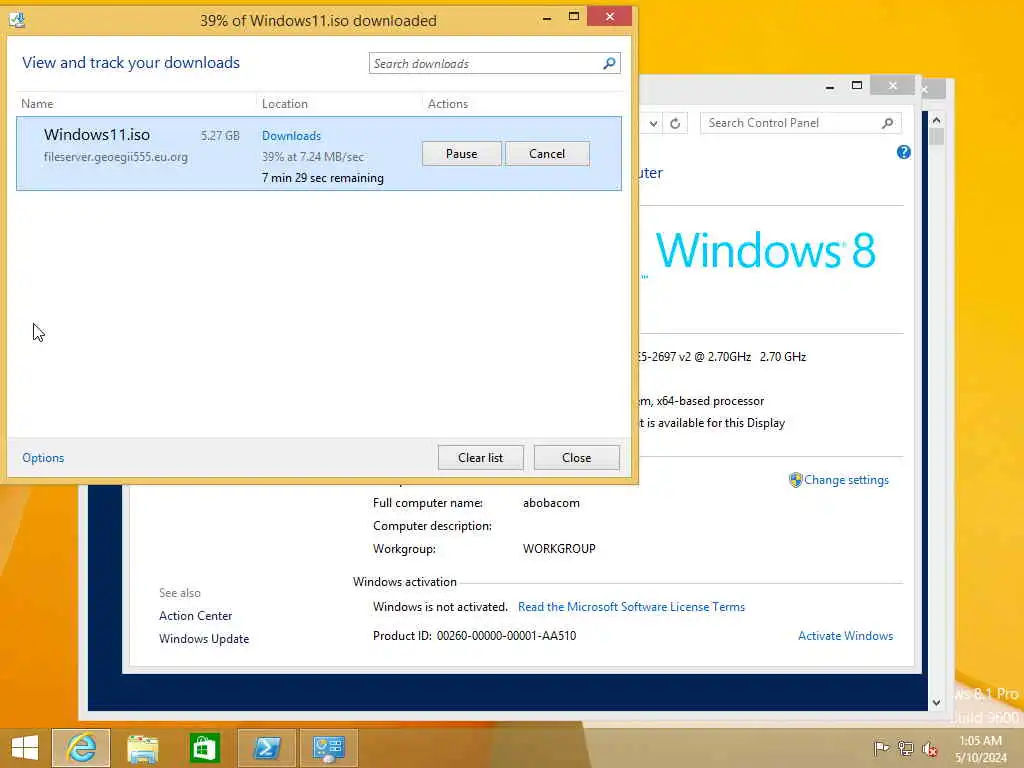The image size is (1024, 768).
Task: Close the System Control Panel window
Action: (x=893, y=86)
